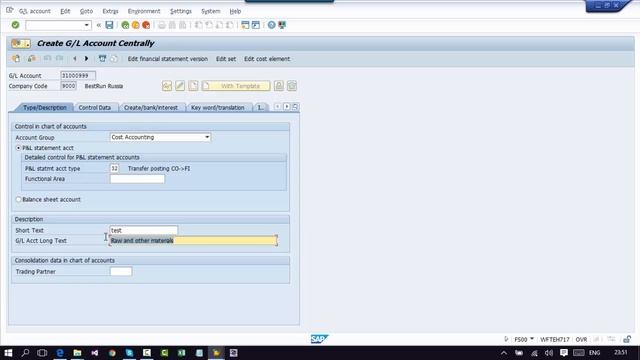
Task: Collapse command field with double chevron
Action: (98, 25)
